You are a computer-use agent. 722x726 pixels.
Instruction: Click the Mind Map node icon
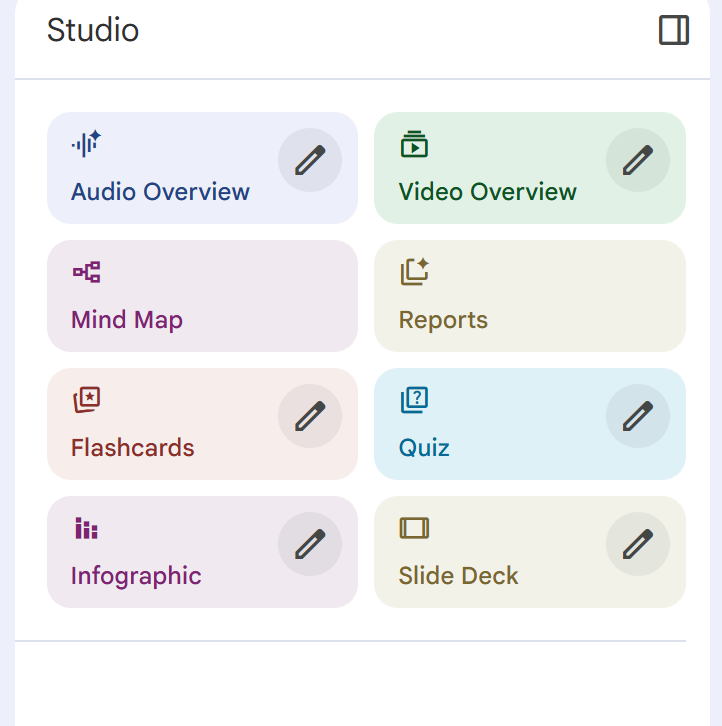click(86, 272)
